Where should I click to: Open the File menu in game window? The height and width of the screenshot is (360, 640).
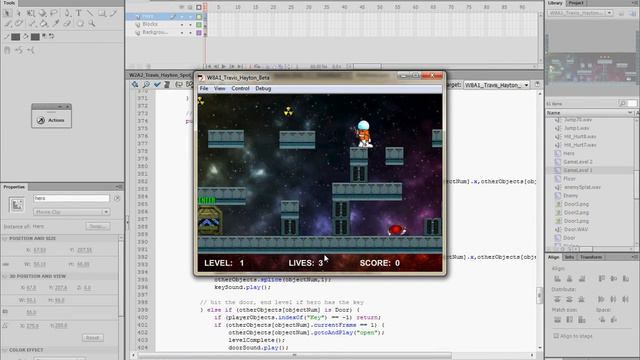tap(204, 89)
